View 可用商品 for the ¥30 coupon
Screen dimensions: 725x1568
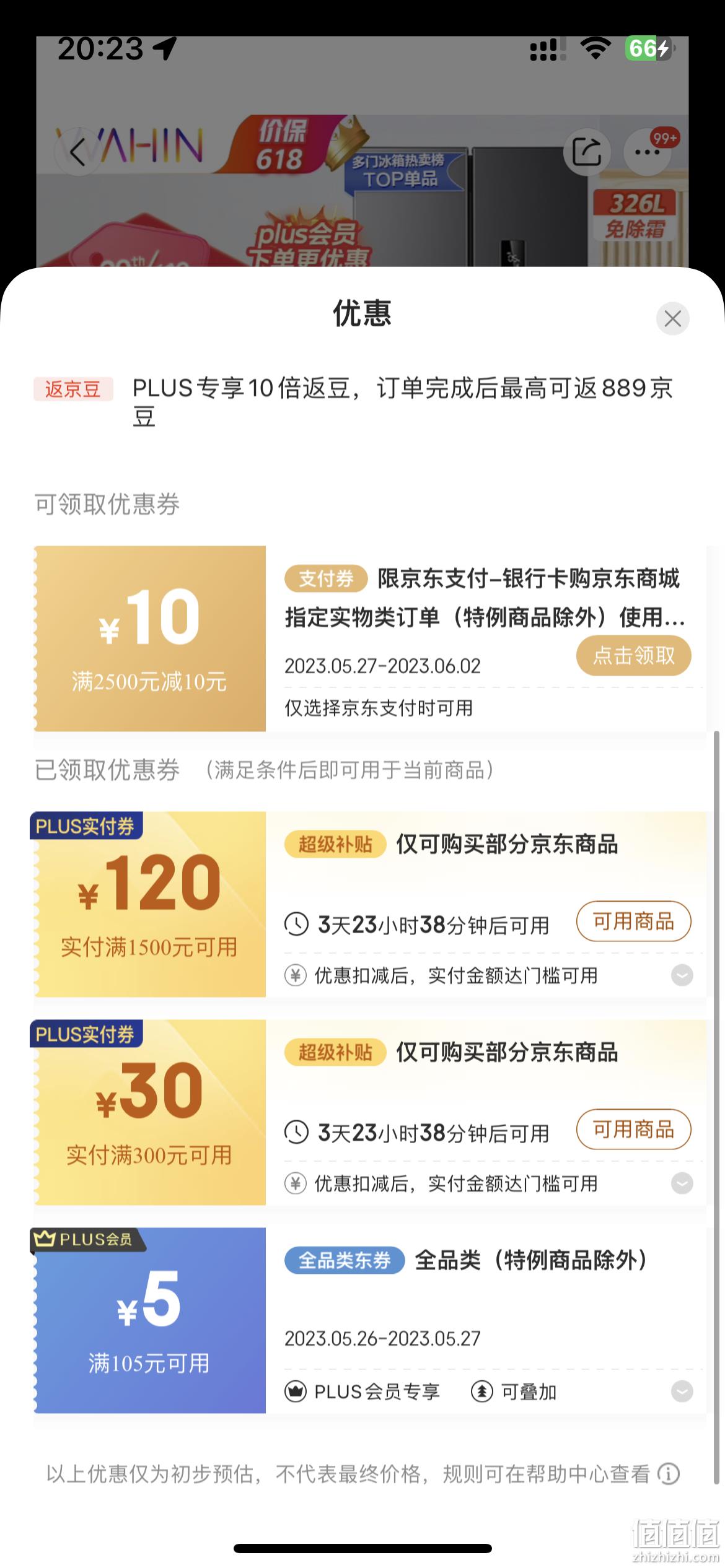[x=633, y=1129]
